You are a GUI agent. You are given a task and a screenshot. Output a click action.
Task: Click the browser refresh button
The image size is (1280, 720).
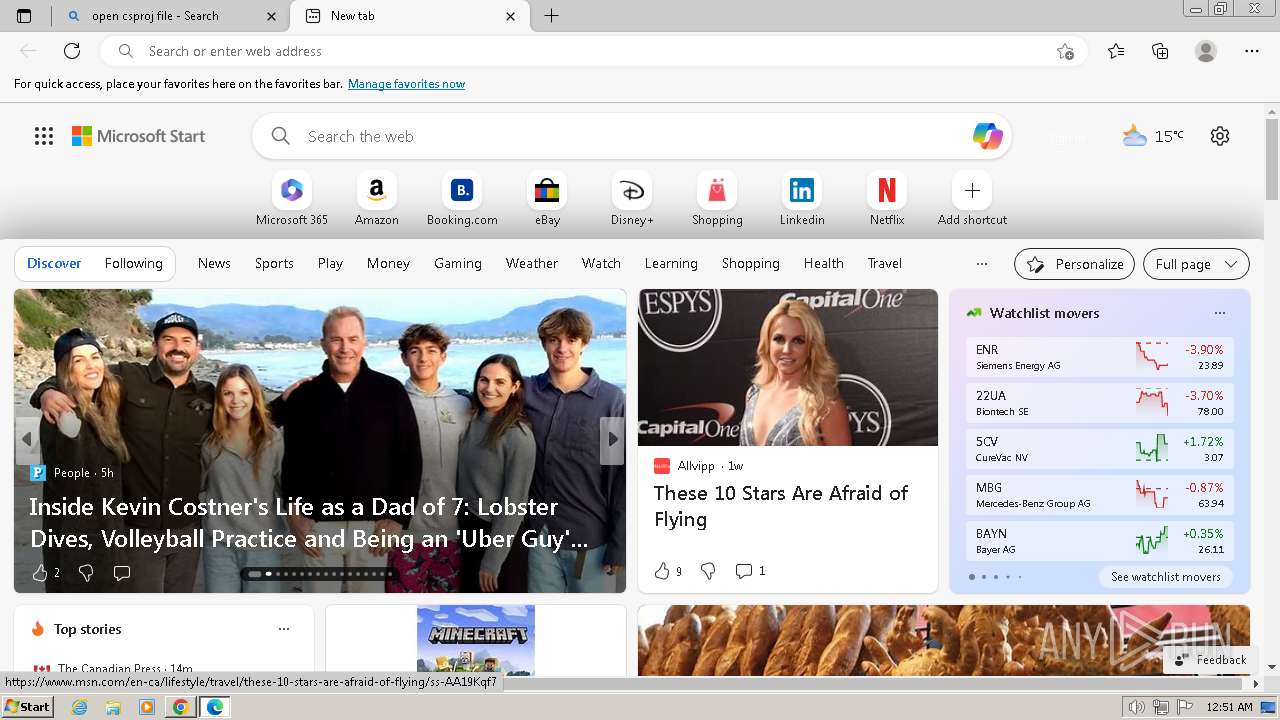pyautogui.click(x=72, y=51)
